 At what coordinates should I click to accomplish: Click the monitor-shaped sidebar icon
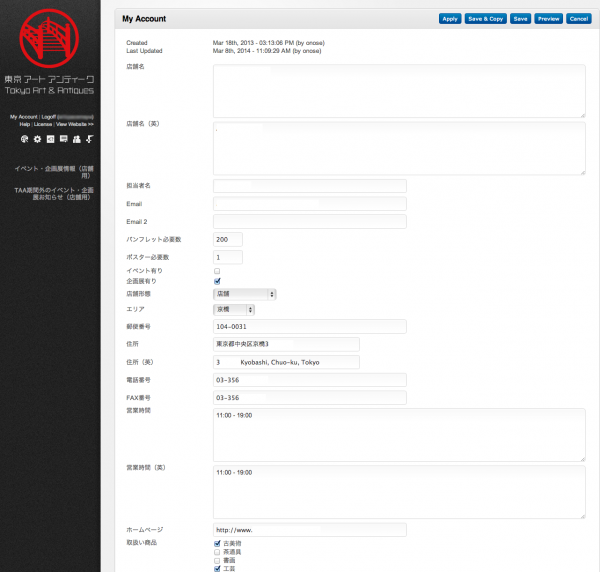tap(63, 139)
